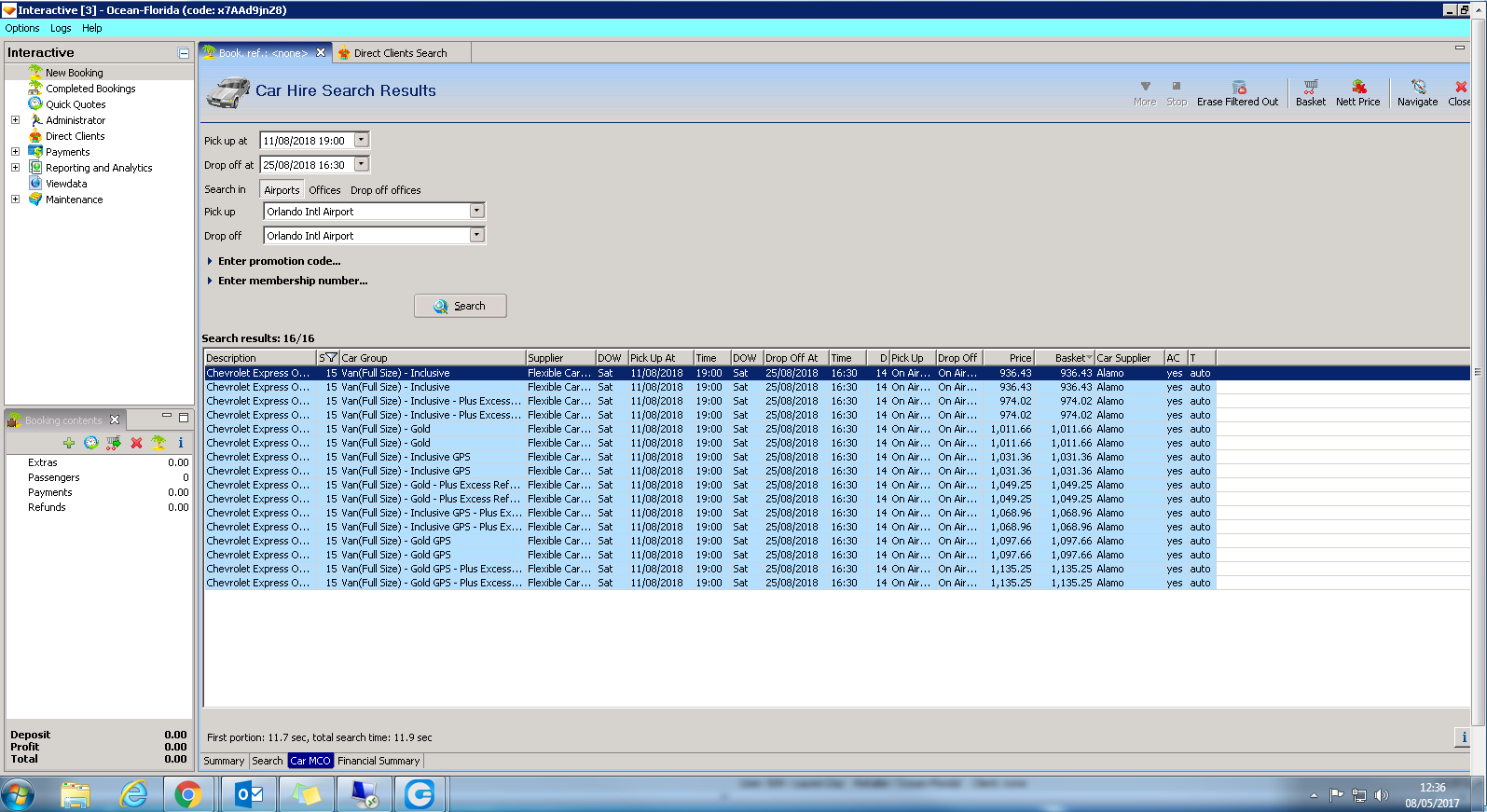Open the Logs menu

[61, 28]
